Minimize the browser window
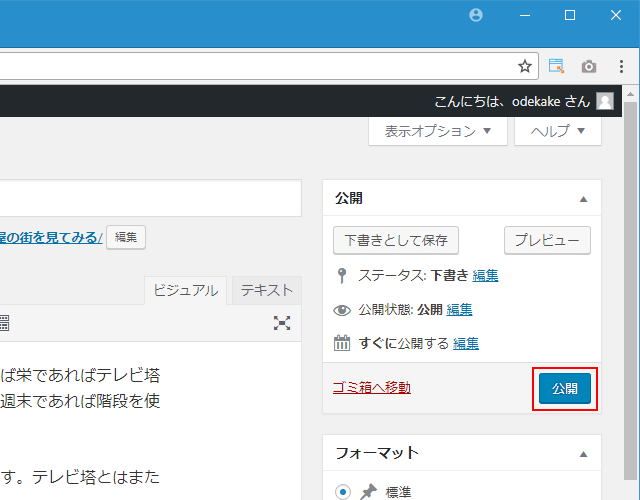 525,16
